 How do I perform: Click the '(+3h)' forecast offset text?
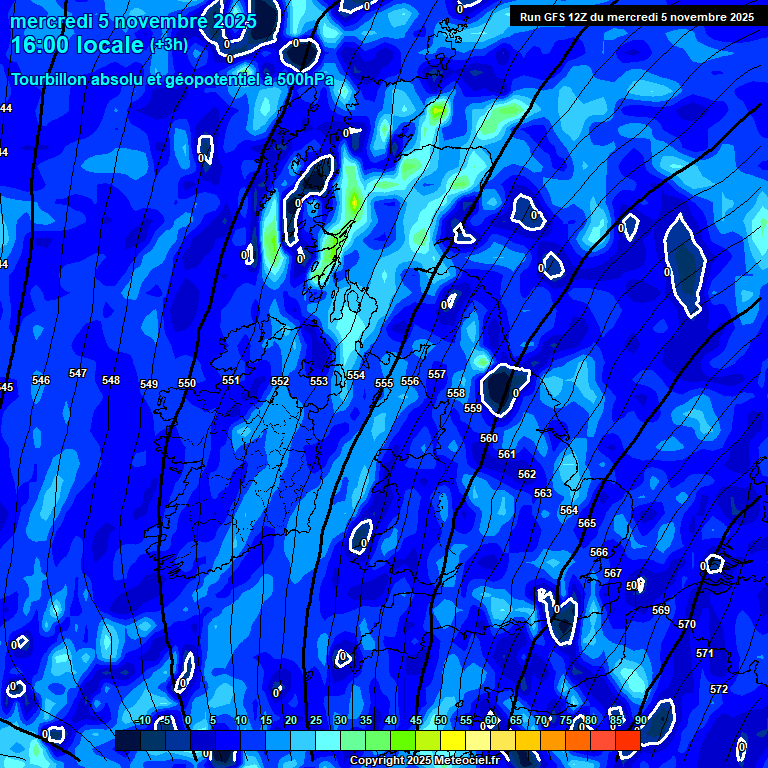(167, 46)
